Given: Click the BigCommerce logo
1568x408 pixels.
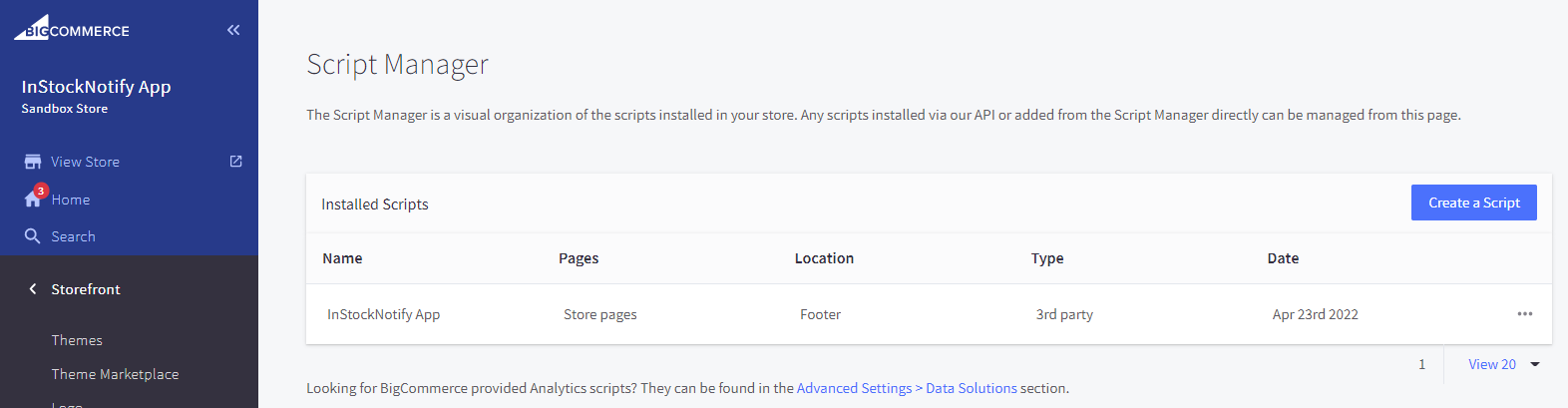Looking at the screenshot, I should coord(71,28).
